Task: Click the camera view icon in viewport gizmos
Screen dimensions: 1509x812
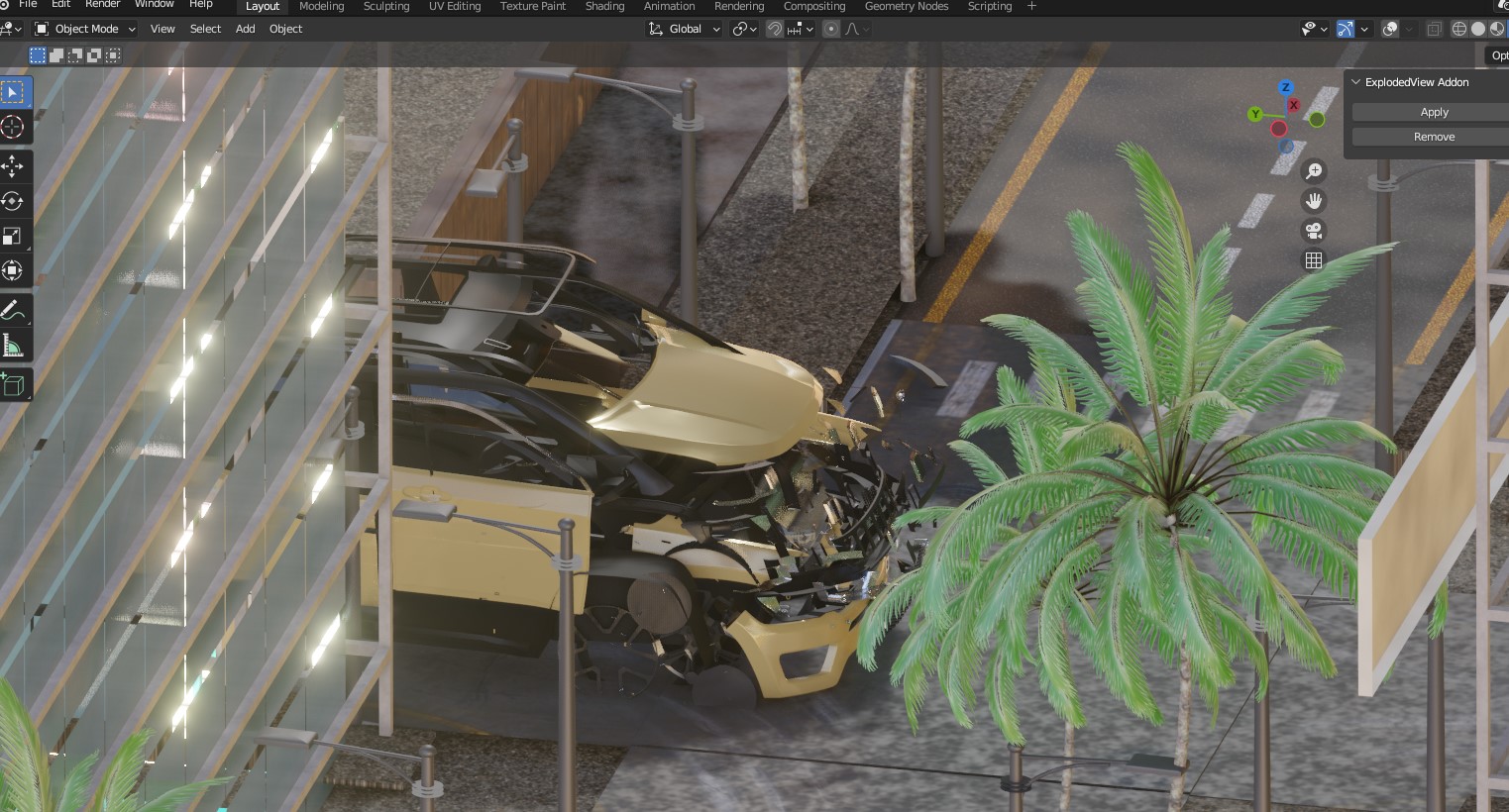Action: click(1313, 230)
